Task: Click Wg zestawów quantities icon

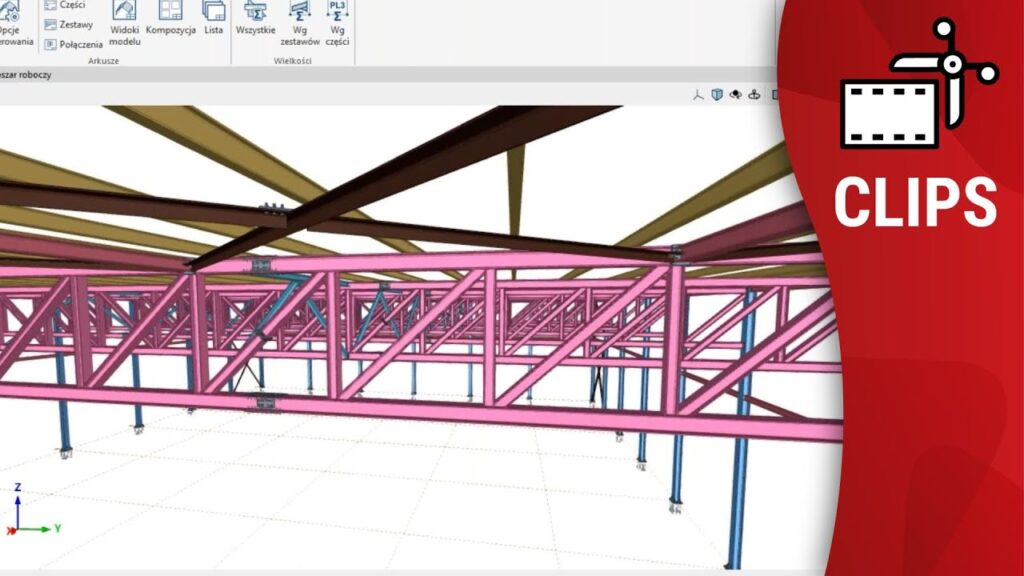Action: click(x=299, y=22)
